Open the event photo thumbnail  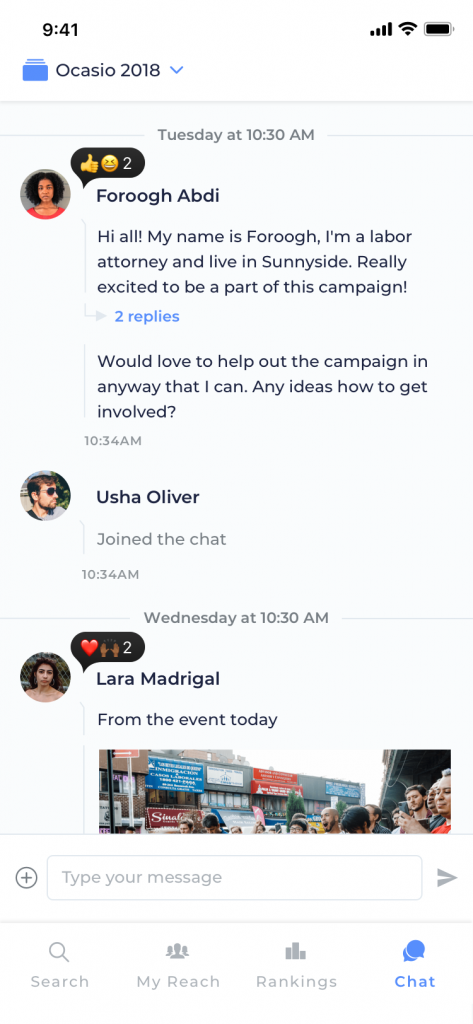pyautogui.click(x=275, y=792)
